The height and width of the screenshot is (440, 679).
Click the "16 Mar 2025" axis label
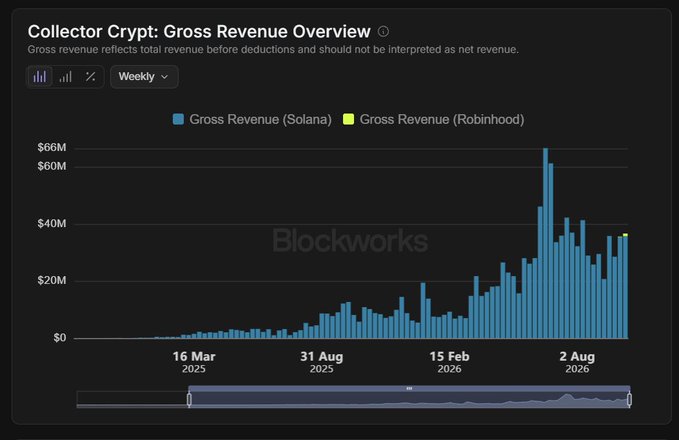click(194, 362)
